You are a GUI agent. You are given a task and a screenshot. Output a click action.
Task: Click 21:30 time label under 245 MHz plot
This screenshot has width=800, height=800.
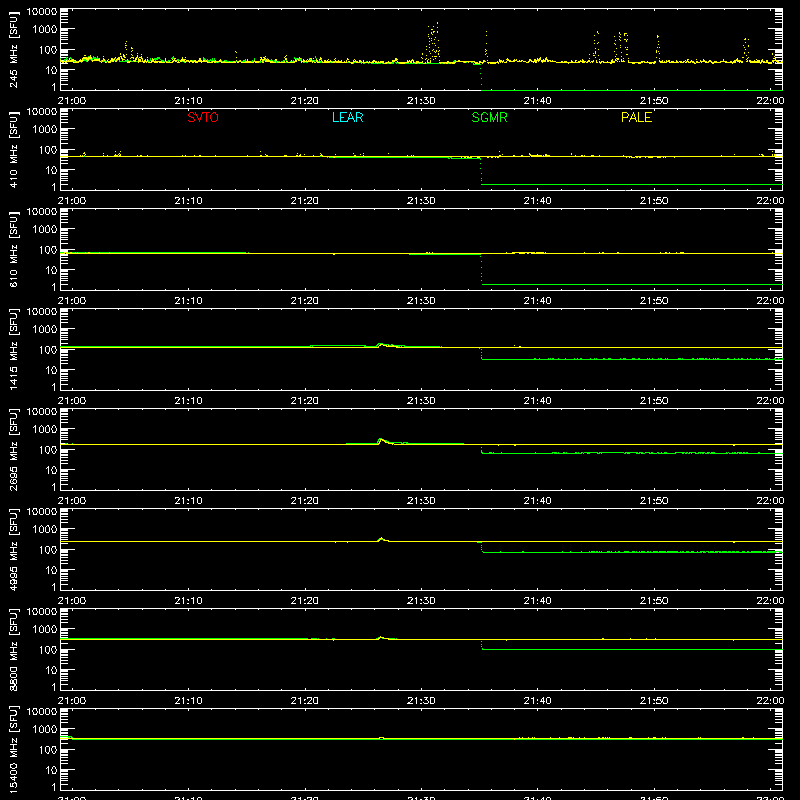tap(421, 101)
